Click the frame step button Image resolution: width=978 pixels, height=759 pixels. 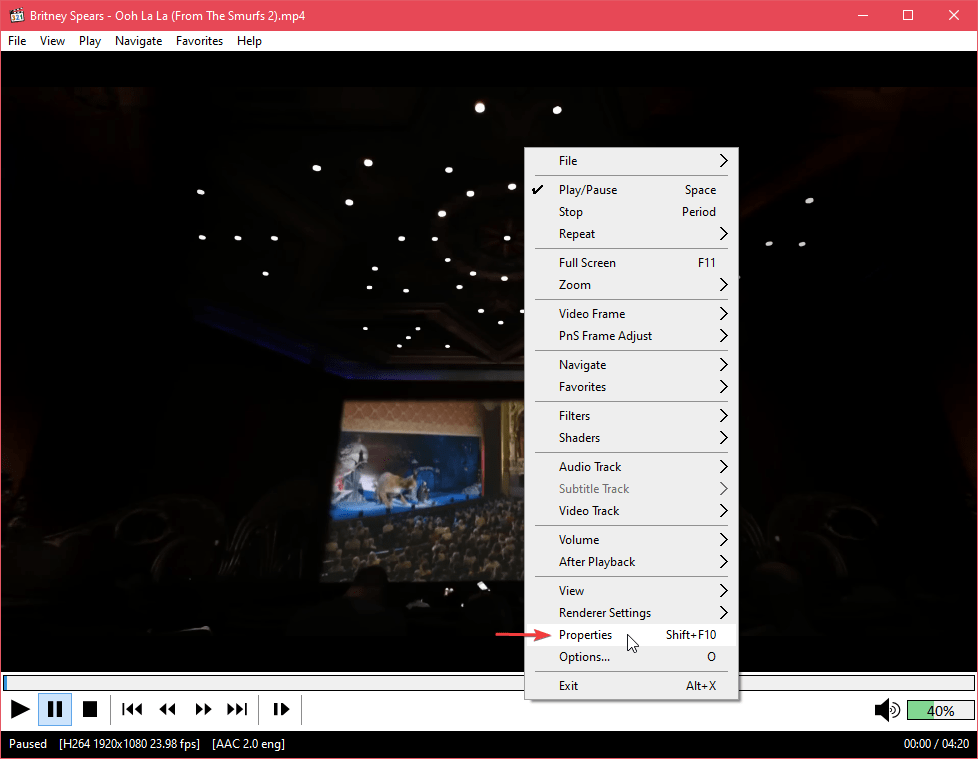pyautogui.click(x=281, y=709)
